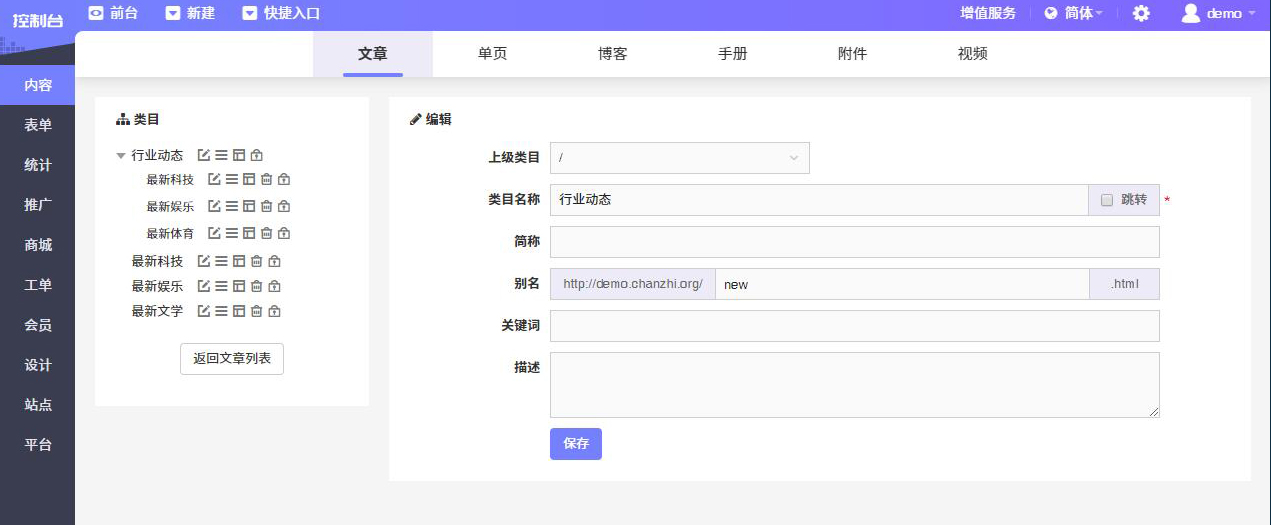Open the demo user account menu
Image resolution: width=1271 pixels, height=525 pixels.
[1218, 13]
